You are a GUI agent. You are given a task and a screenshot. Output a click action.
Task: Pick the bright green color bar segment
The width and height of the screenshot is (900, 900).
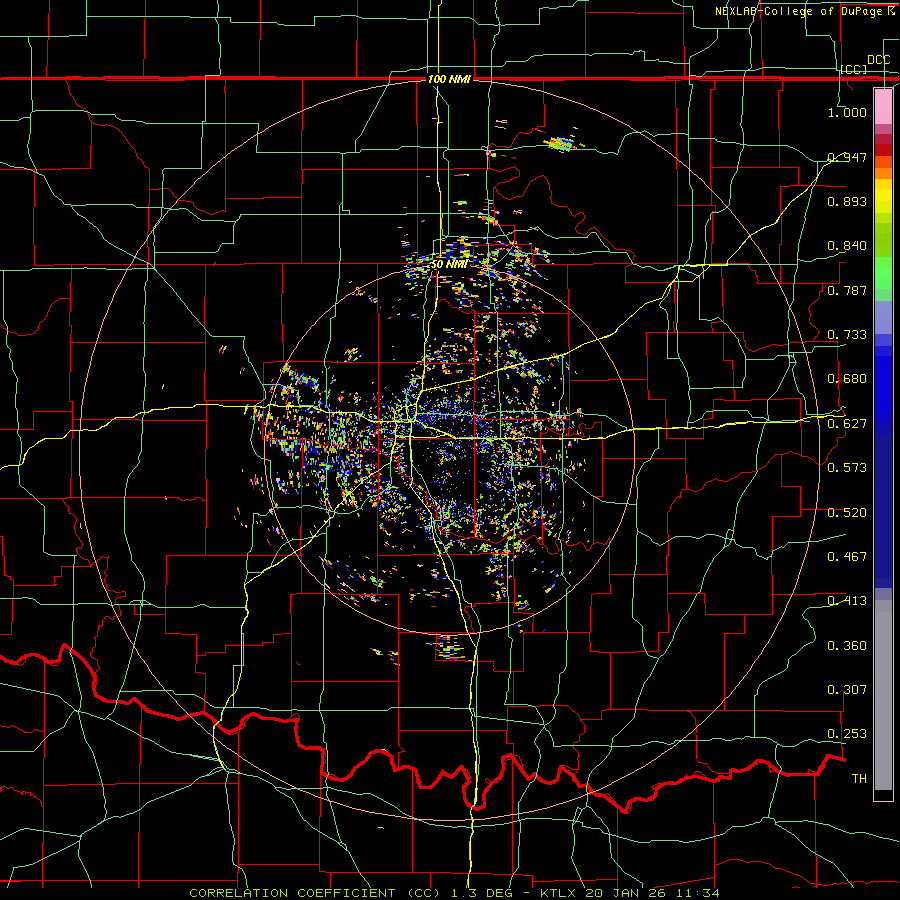tap(883, 273)
